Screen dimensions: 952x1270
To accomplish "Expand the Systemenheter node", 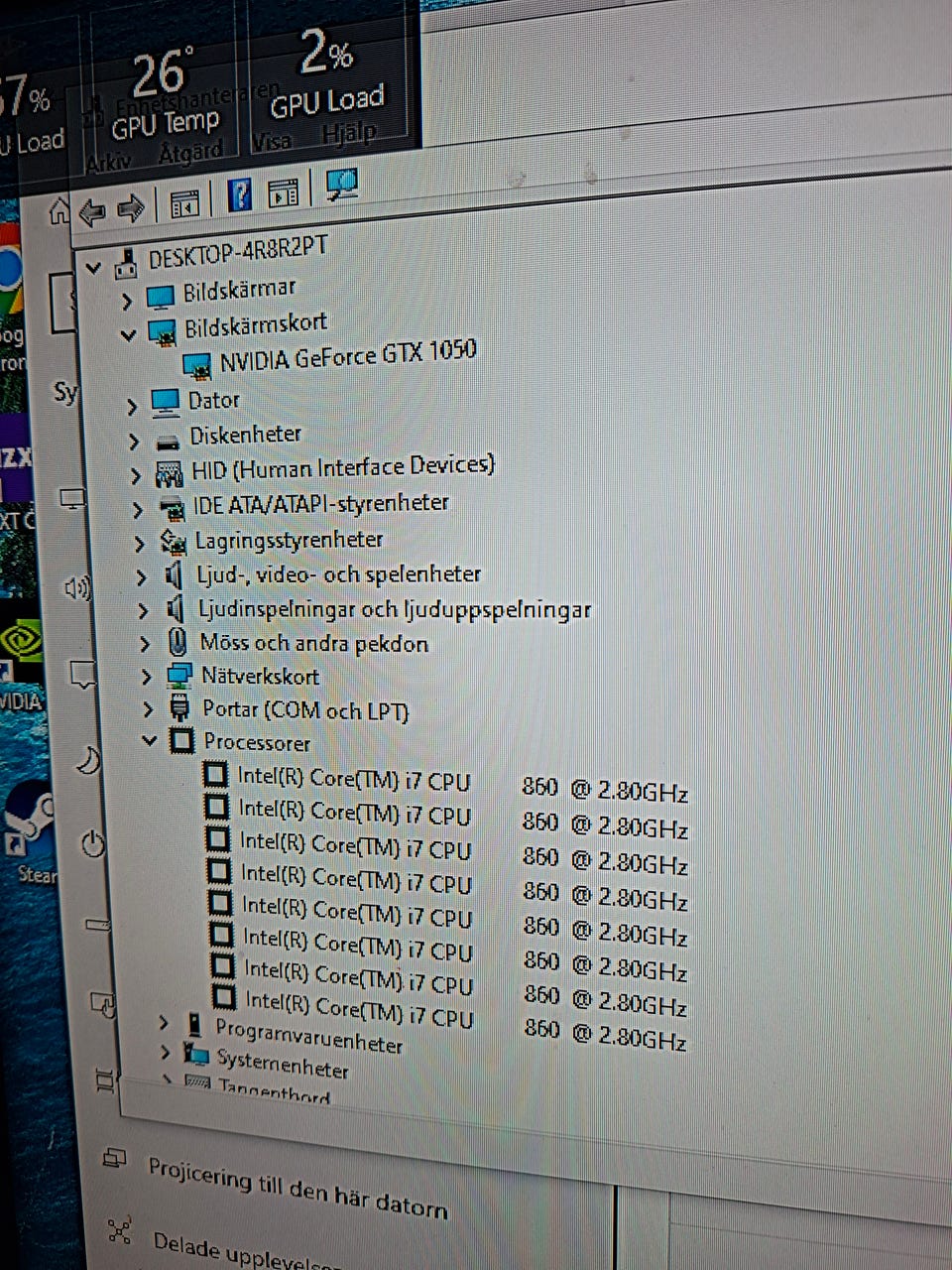I will pos(167,1052).
